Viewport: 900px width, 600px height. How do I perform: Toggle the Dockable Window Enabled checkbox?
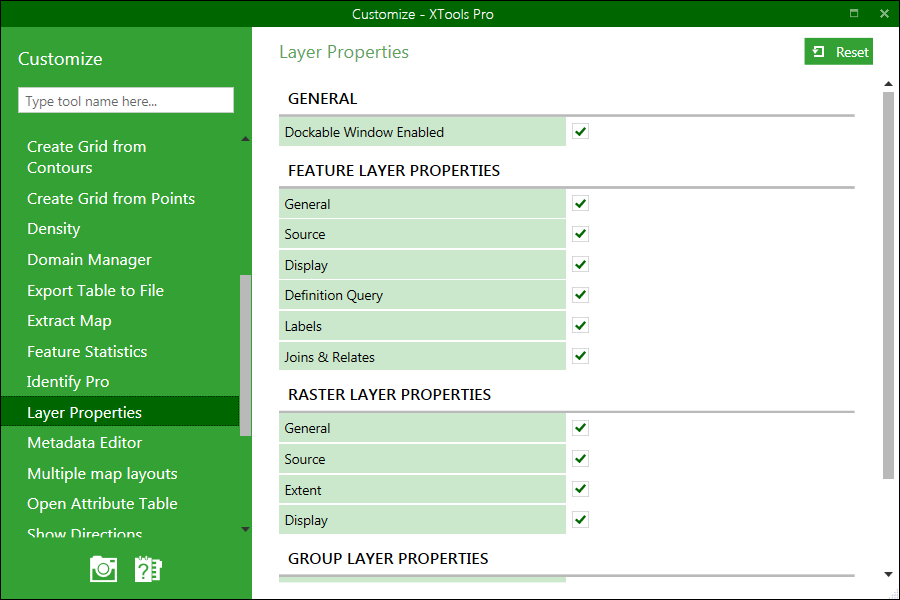[x=580, y=131]
